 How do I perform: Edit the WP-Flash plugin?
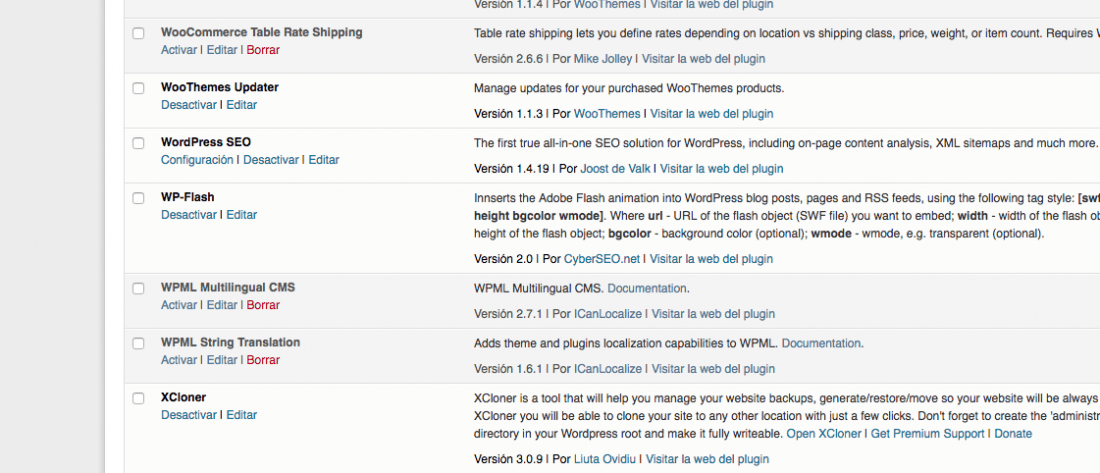(241, 215)
